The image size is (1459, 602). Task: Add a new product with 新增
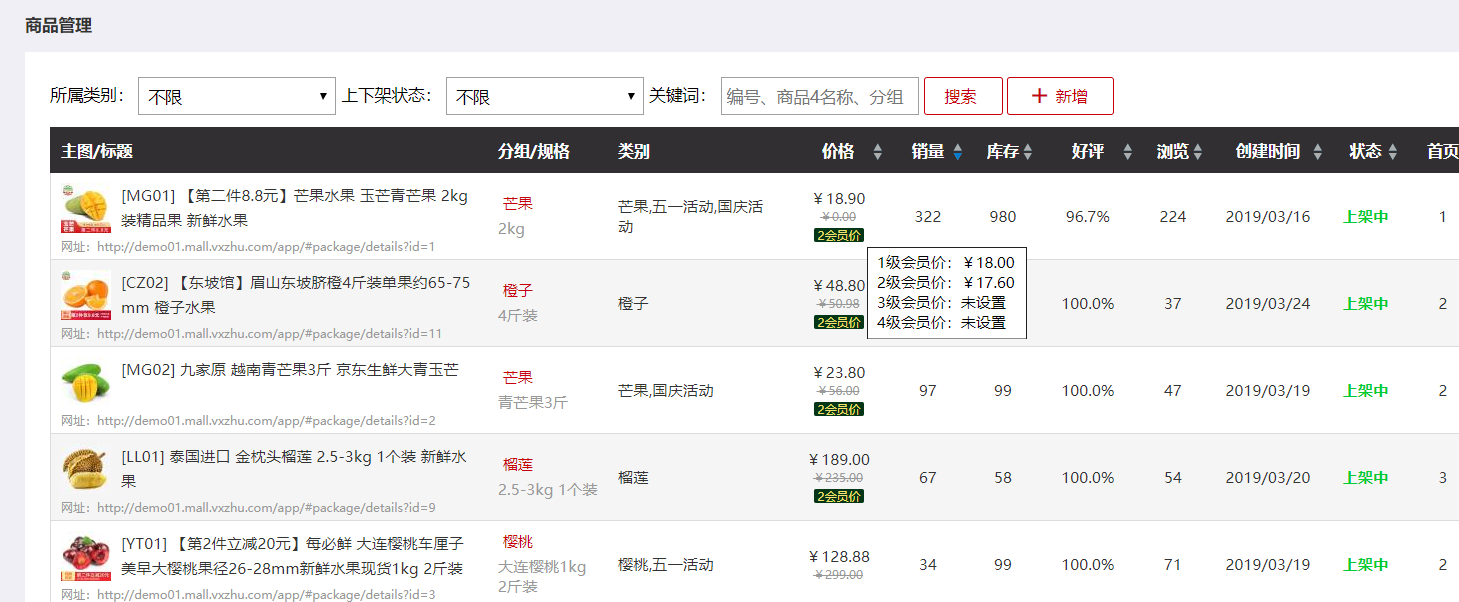pyautogui.click(x=1060, y=96)
